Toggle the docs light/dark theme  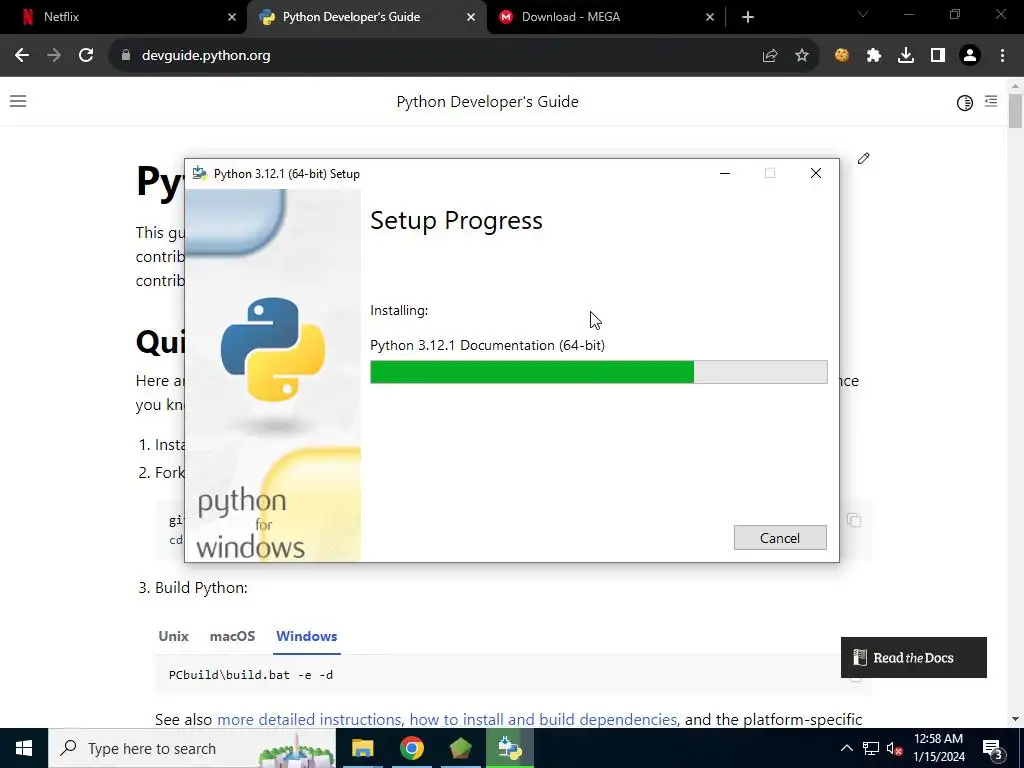(965, 103)
